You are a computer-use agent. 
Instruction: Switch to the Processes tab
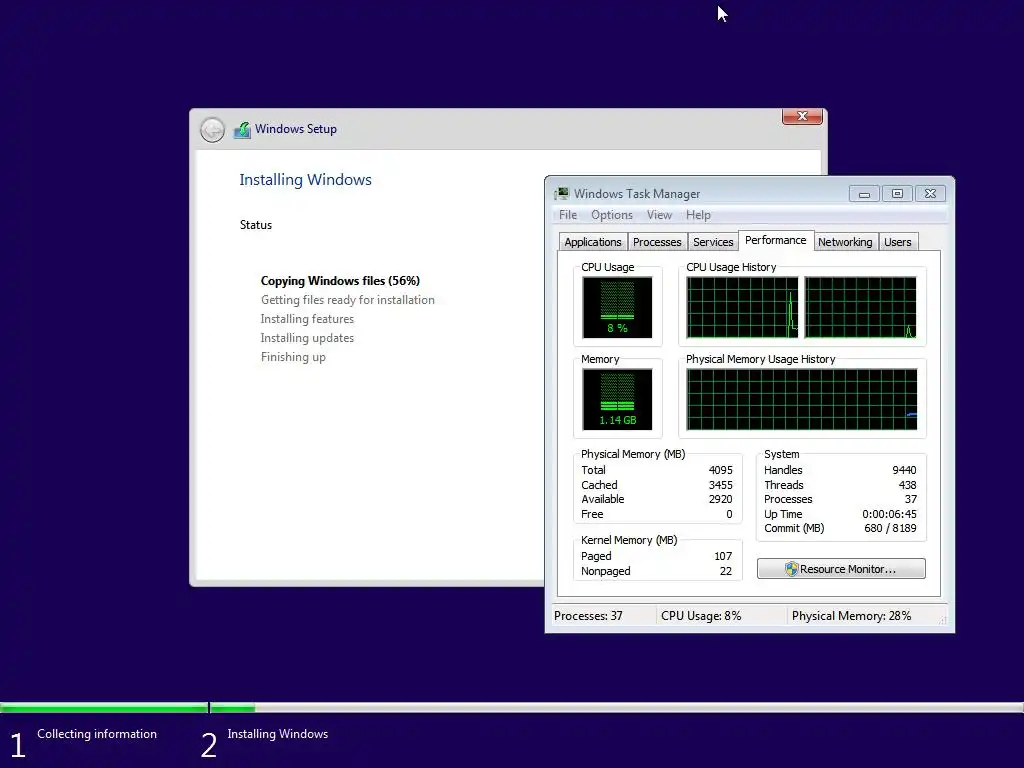click(657, 242)
